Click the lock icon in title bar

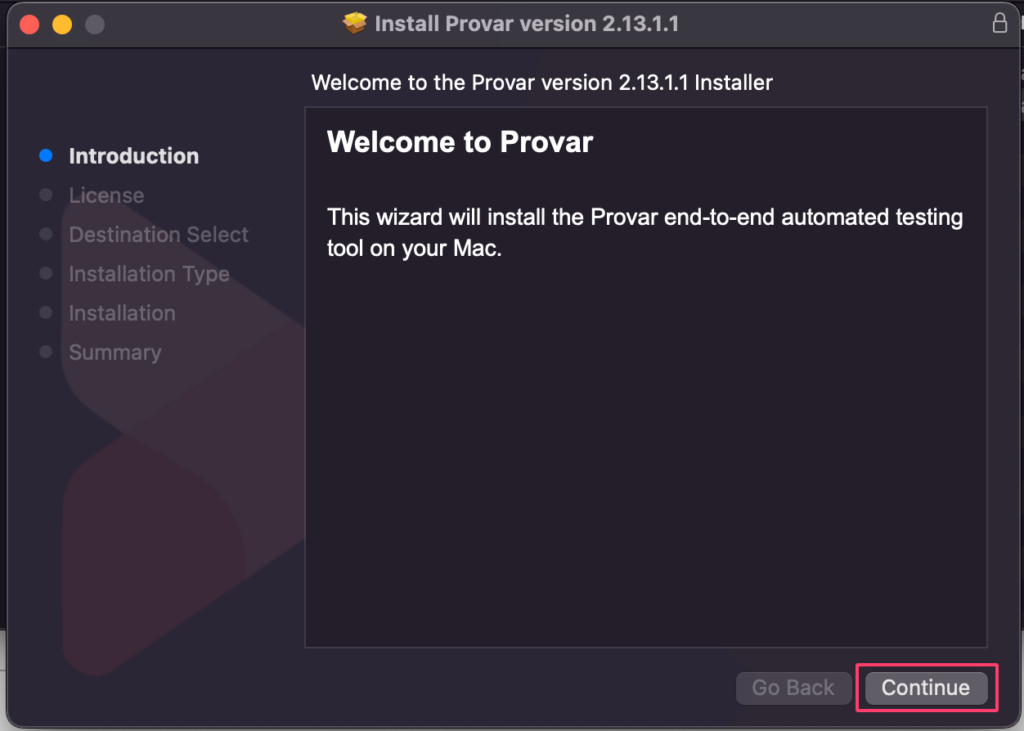click(999, 23)
